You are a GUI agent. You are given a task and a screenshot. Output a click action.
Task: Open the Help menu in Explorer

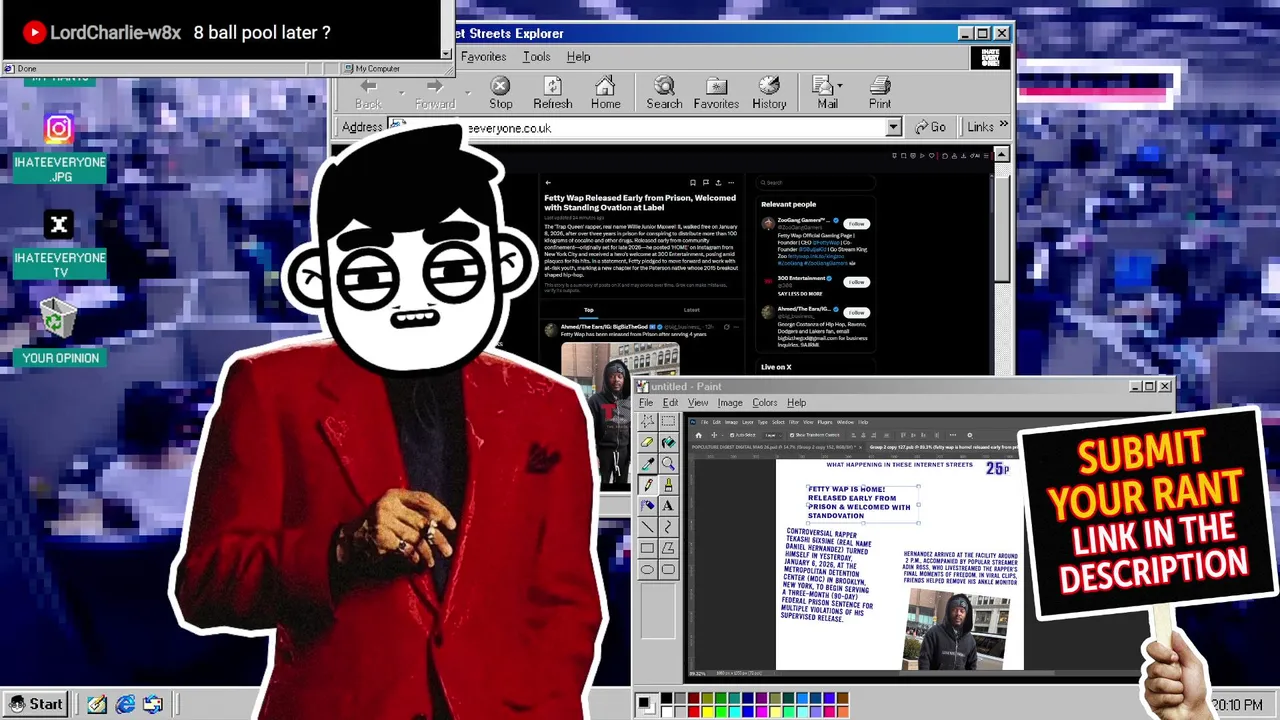point(578,57)
